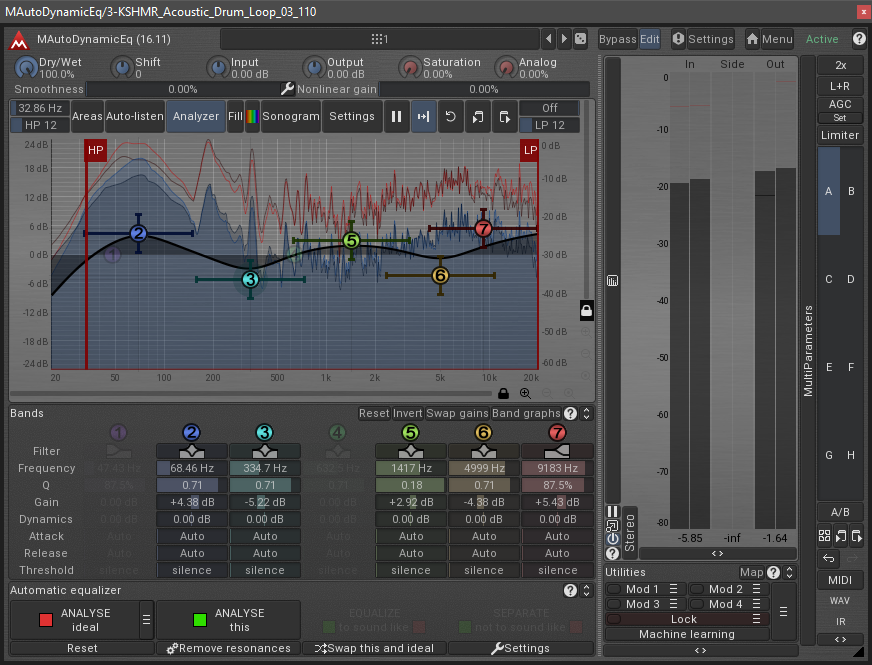Open the top-right help question mark
Viewport: 872px width, 665px height.
(x=859, y=39)
